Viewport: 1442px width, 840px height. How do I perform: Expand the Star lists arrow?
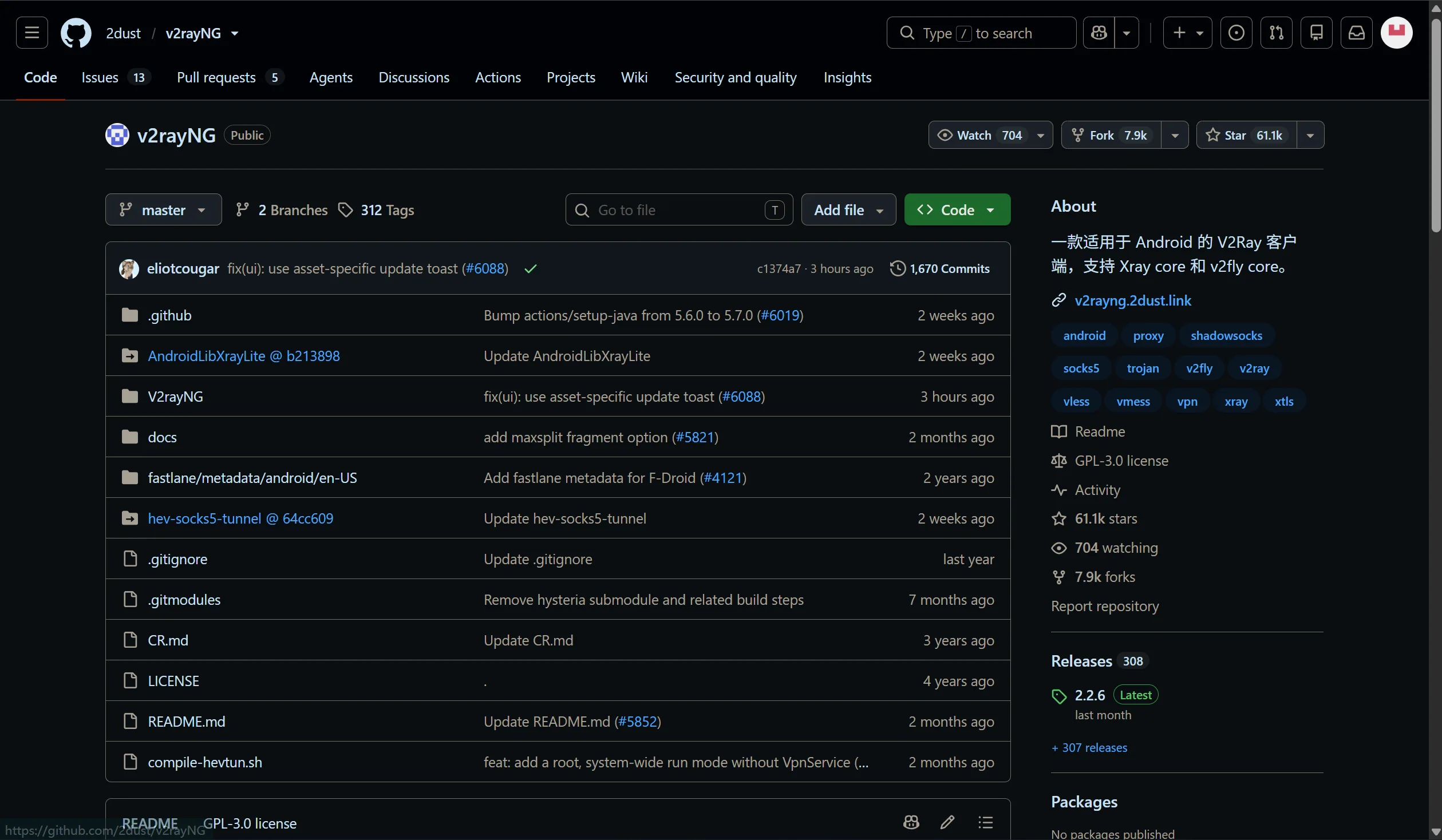click(1310, 135)
